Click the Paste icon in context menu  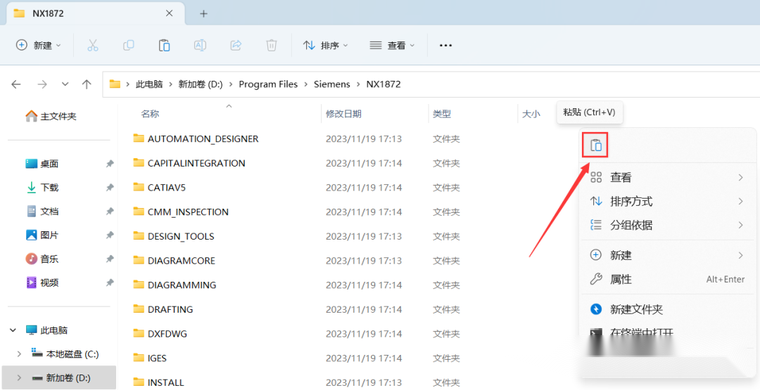point(596,145)
